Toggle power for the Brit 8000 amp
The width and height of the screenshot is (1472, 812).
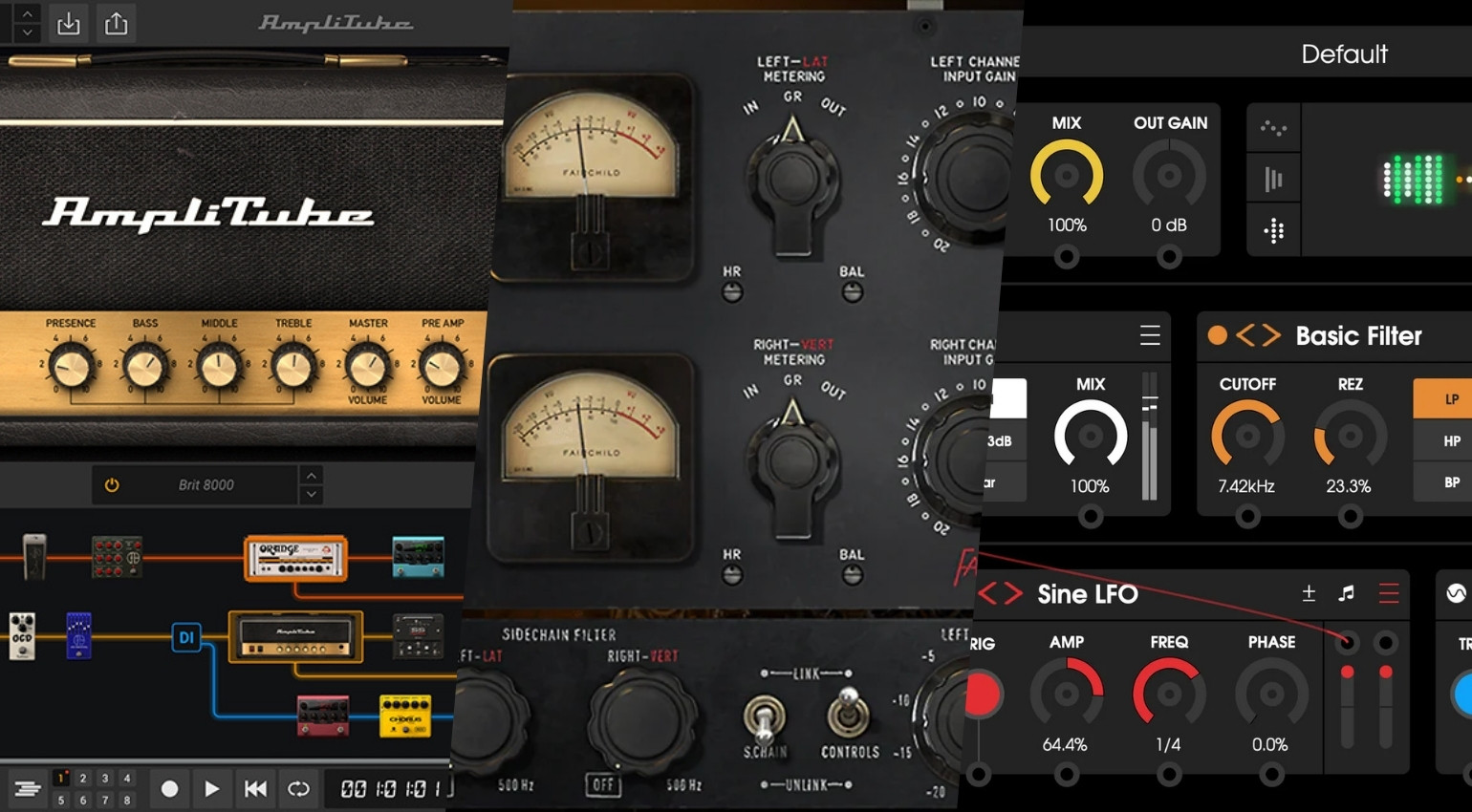pos(112,484)
